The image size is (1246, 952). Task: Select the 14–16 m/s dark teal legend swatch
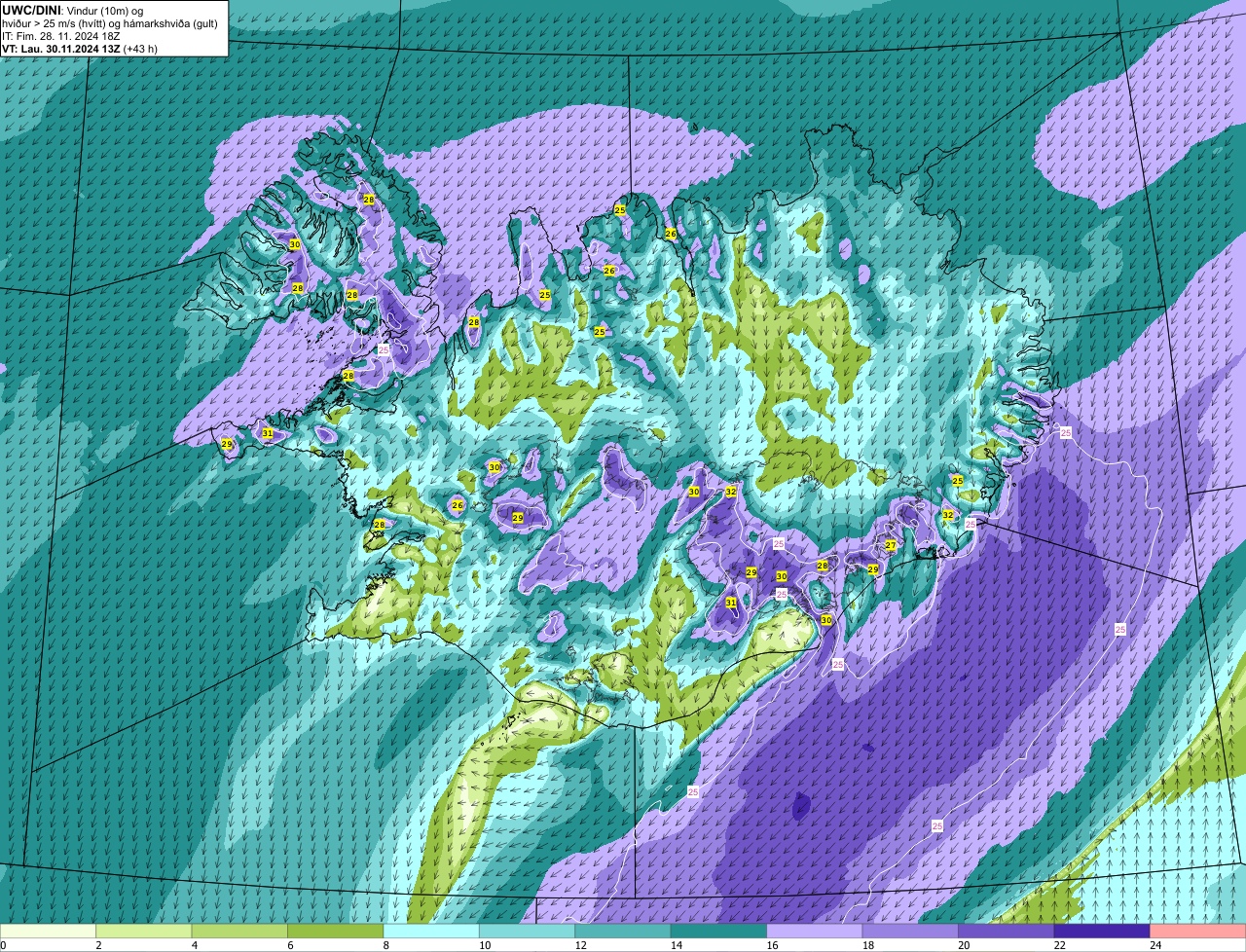coord(719,931)
